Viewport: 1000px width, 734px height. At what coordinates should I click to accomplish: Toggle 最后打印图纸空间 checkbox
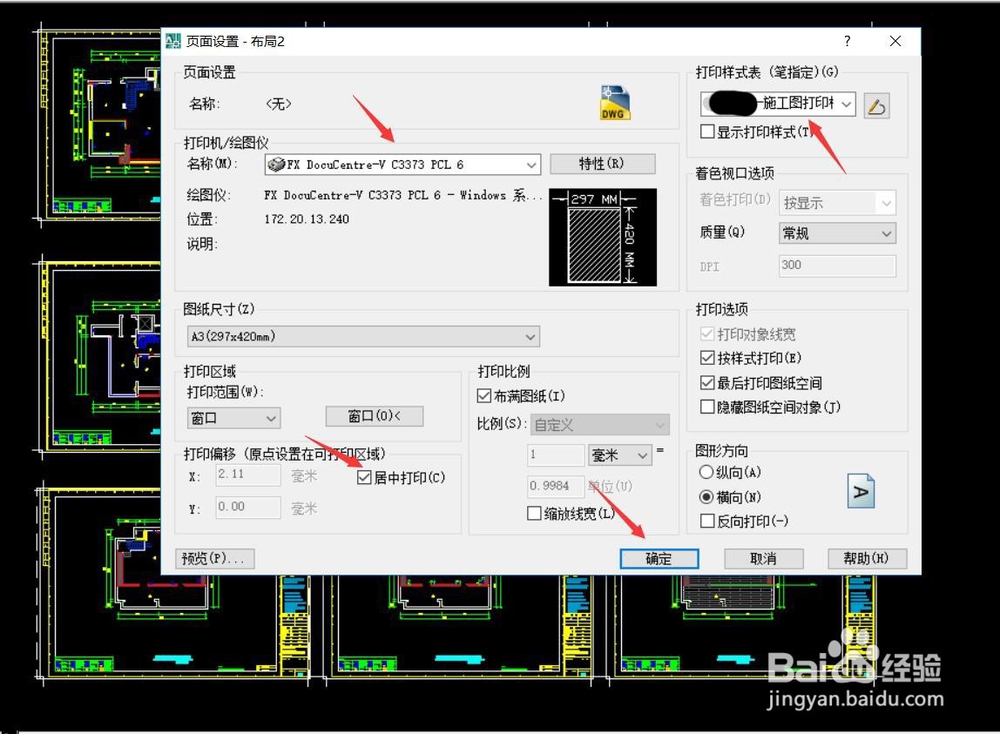(707, 383)
